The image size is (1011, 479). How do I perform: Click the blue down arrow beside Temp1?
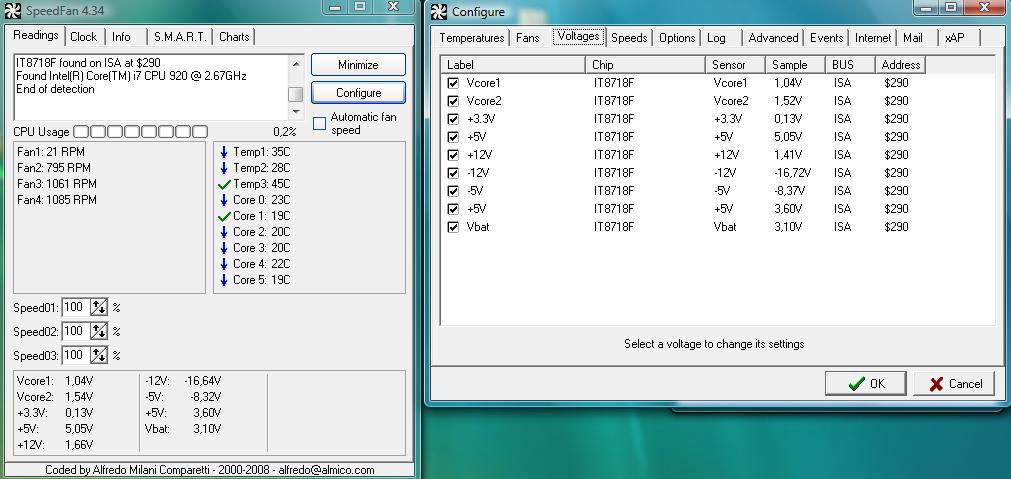[x=224, y=153]
